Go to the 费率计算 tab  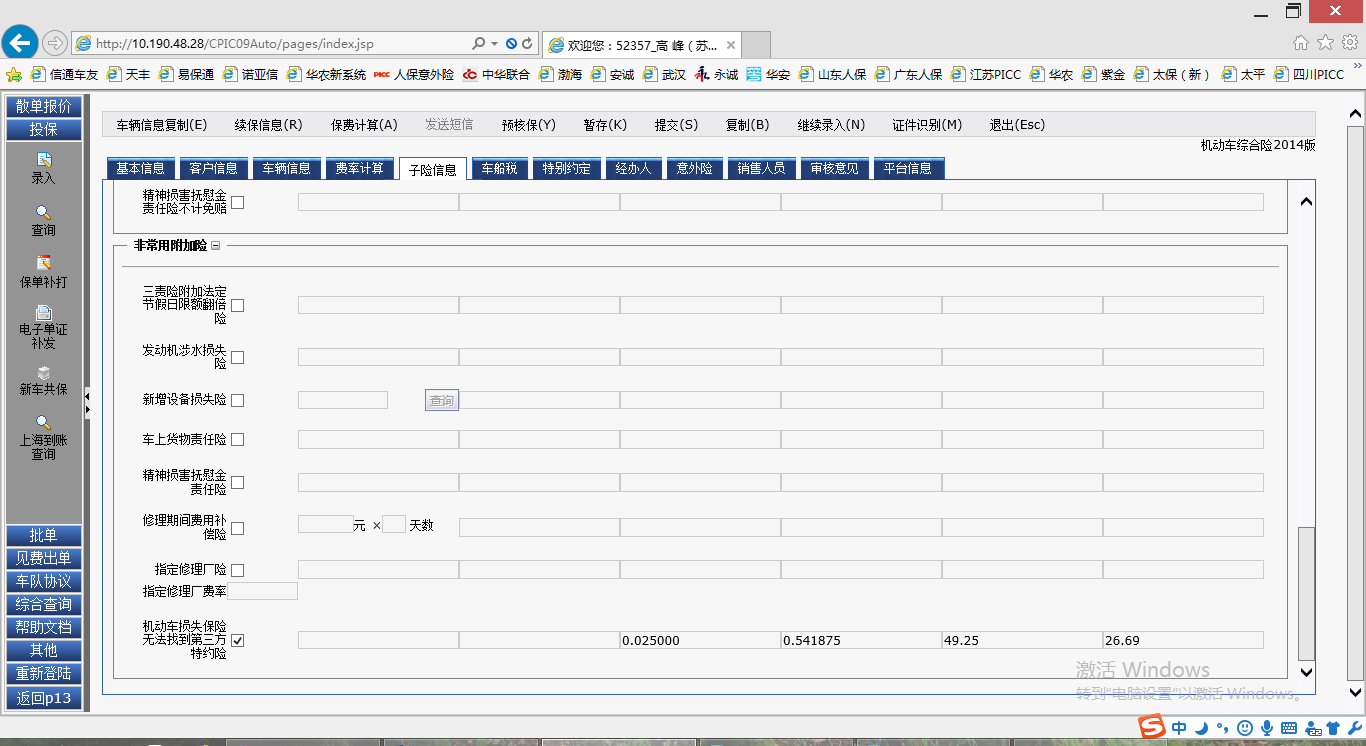tap(360, 168)
